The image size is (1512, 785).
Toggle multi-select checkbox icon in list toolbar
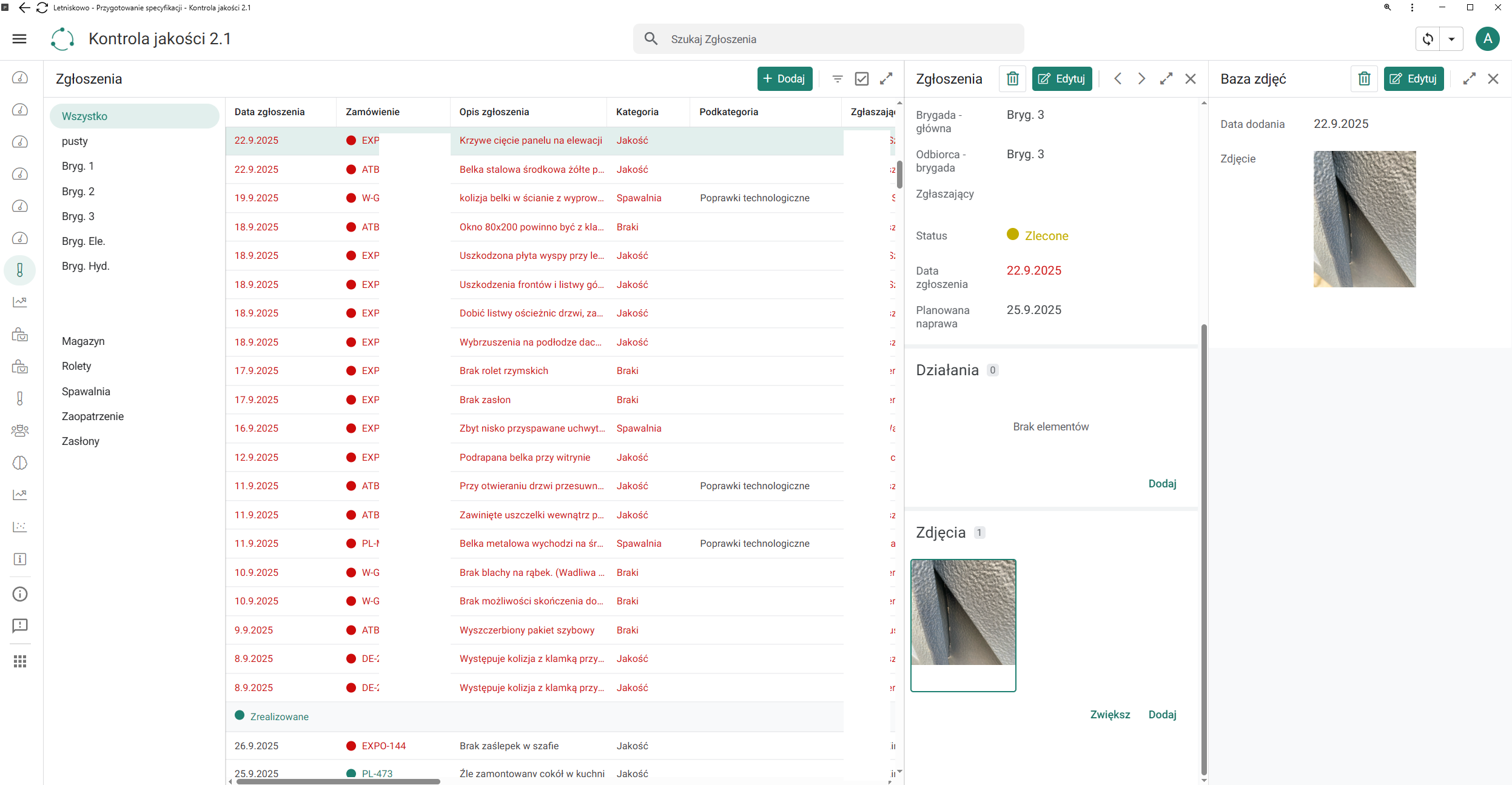pos(862,79)
